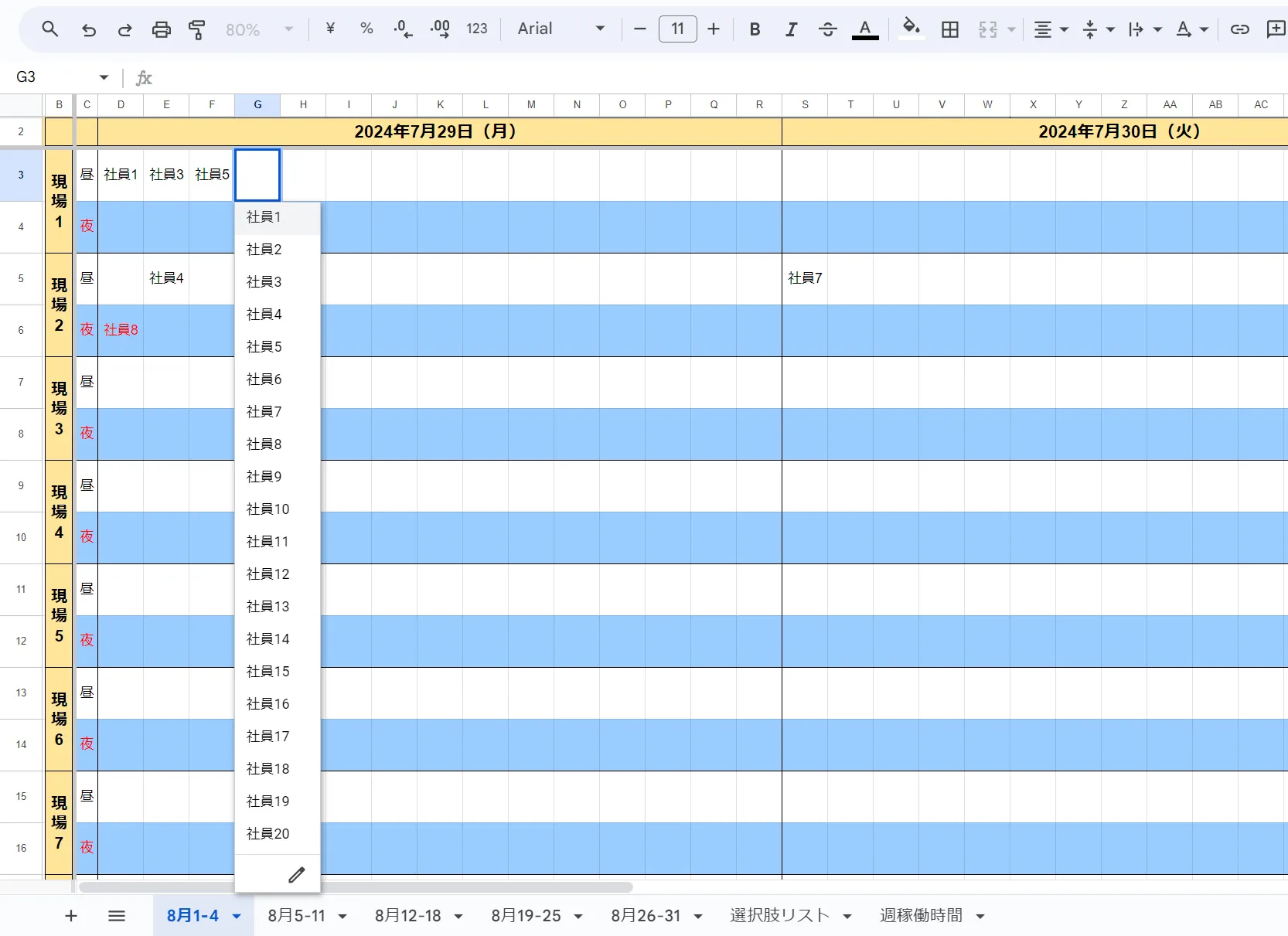
Task: Open the all sheets list icon
Action: 117,916
